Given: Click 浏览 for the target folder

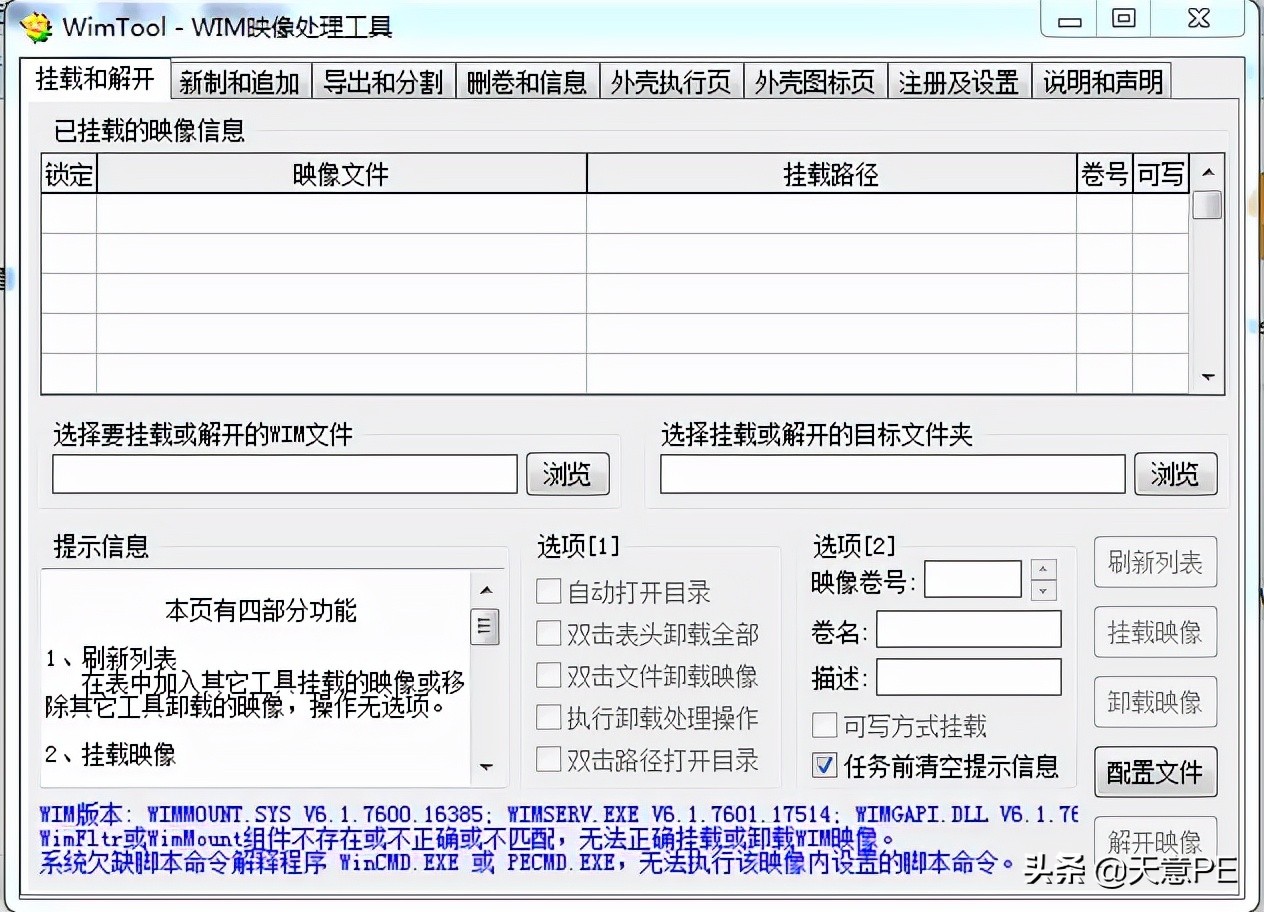Looking at the screenshot, I should tap(1175, 474).
